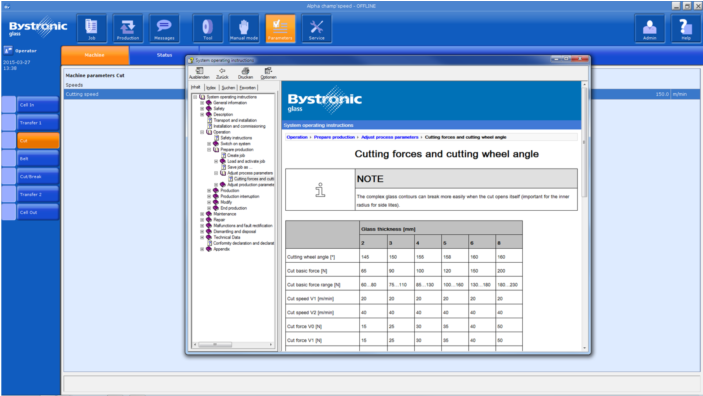Click the tree panel horizontal scrollbar
The image size is (703, 396).
click(x=233, y=344)
